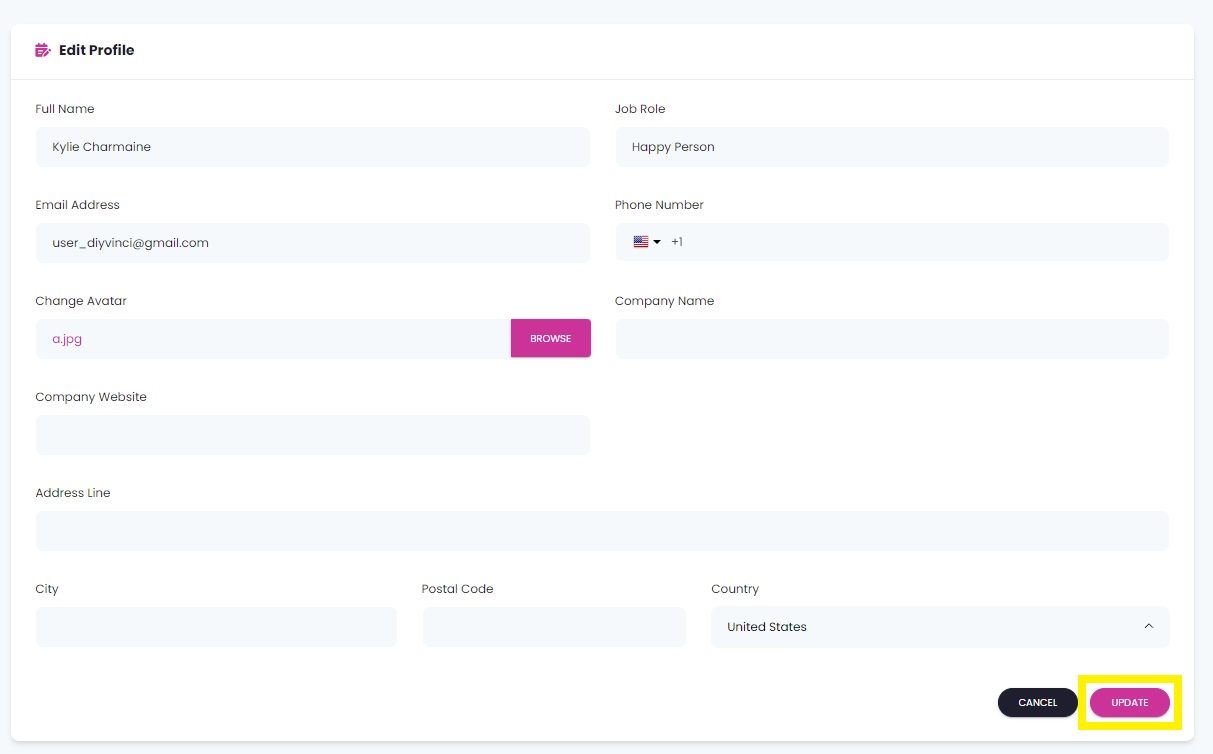Click the UPDATE button

coord(1130,702)
